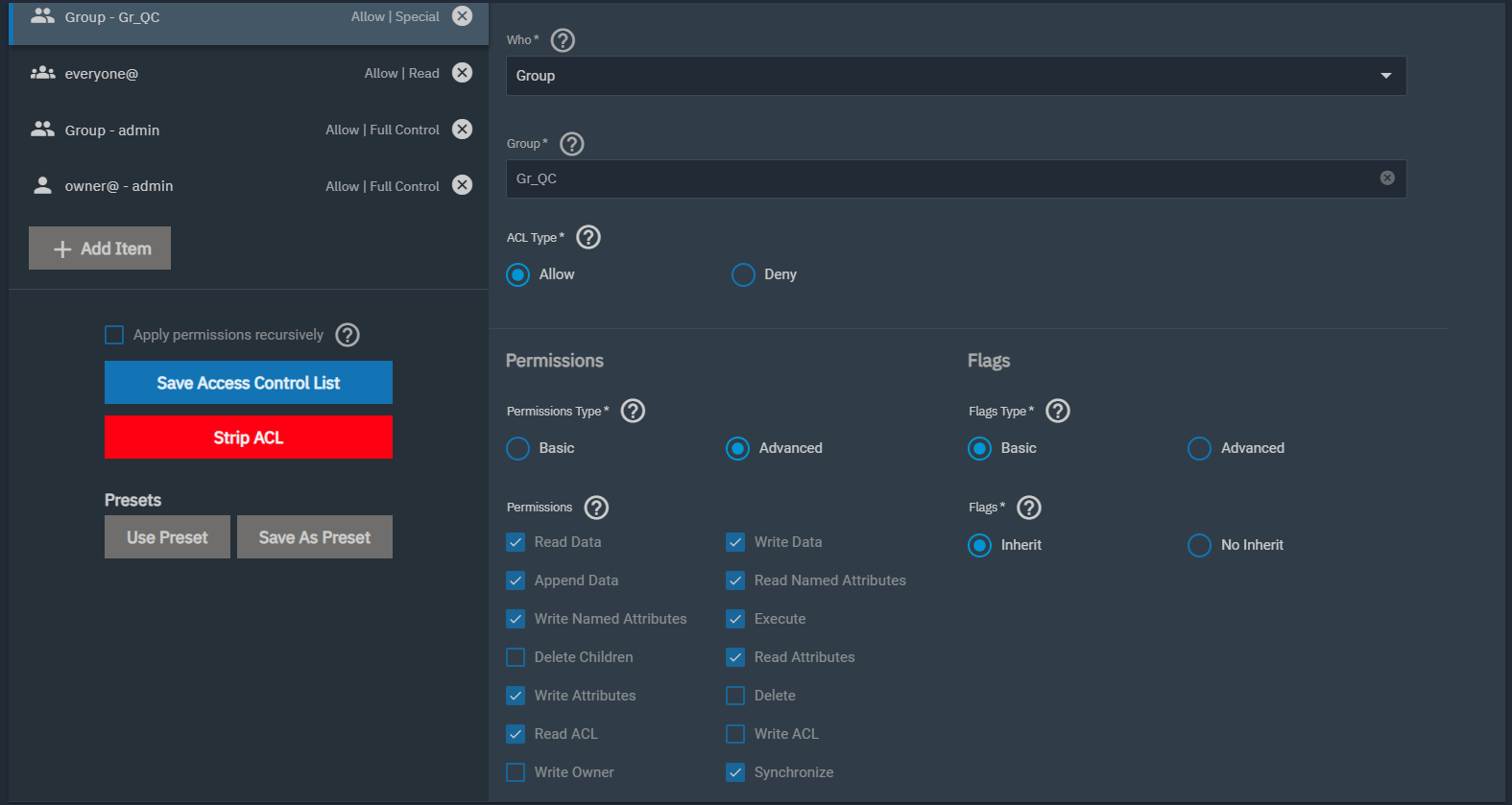Screen dimensions: 1512x805
Task: Check Write Owner permission
Action: click(x=516, y=772)
